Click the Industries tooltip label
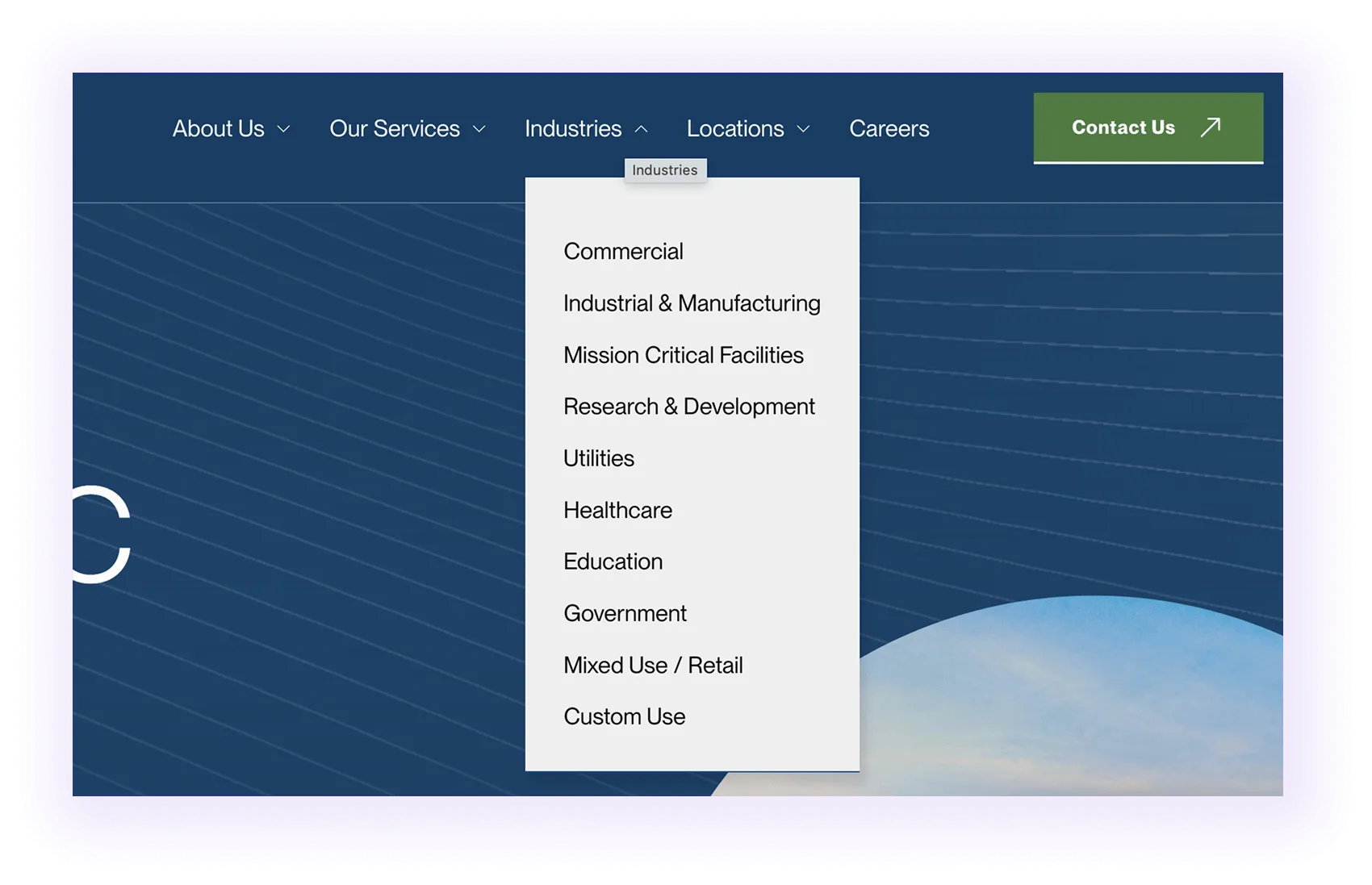Viewport: 1372px width, 885px height. pyautogui.click(x=665, y=169)
